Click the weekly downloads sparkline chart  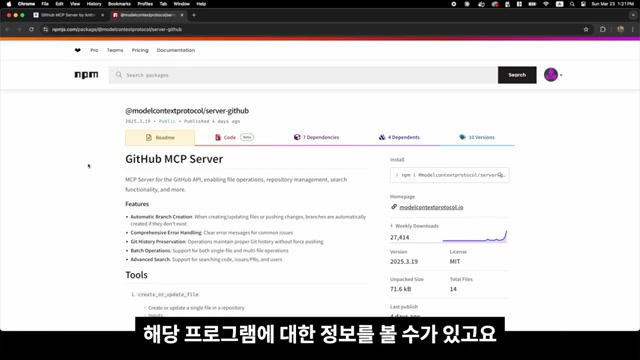(475, 236)
